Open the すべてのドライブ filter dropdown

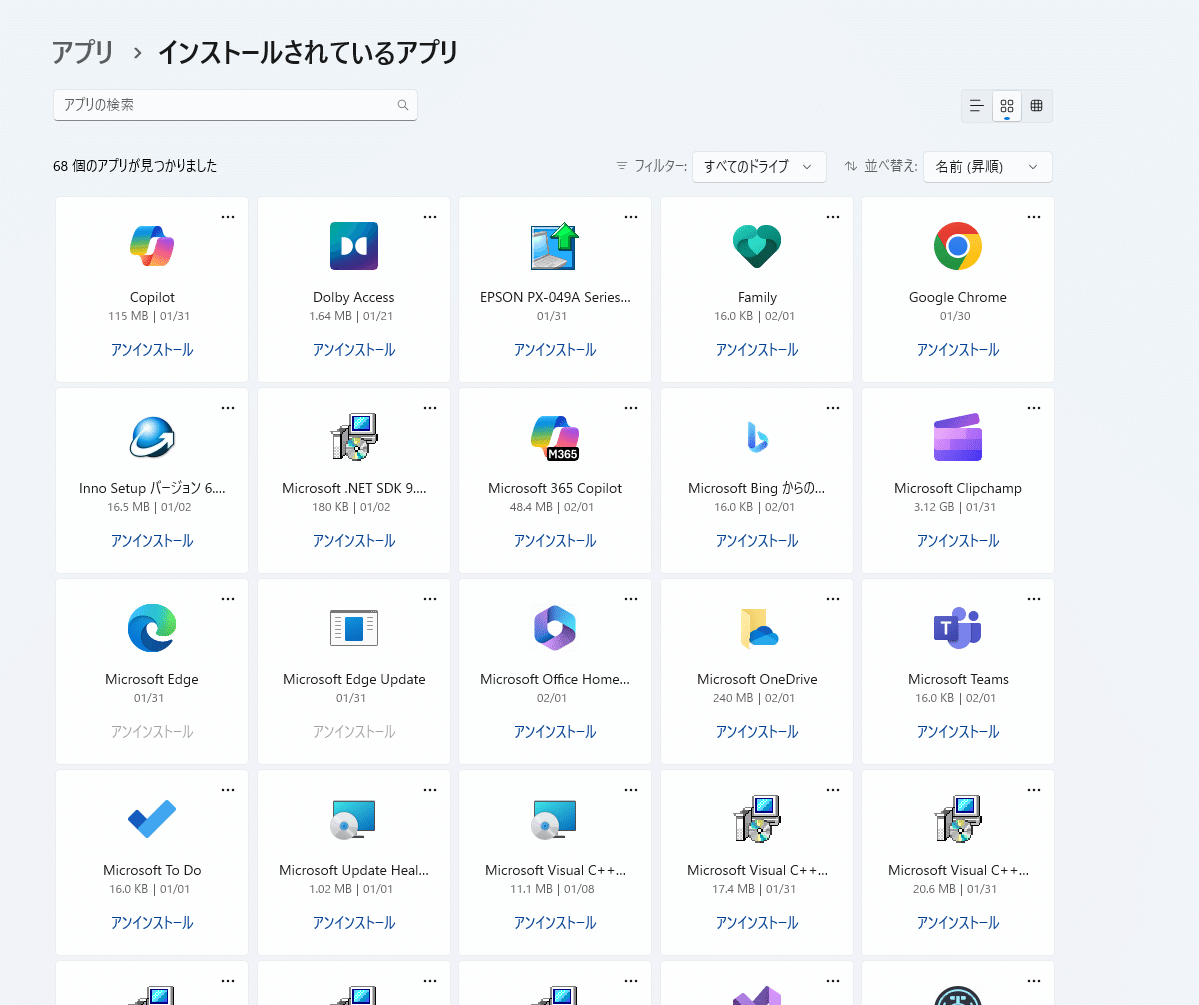point(759,166)
